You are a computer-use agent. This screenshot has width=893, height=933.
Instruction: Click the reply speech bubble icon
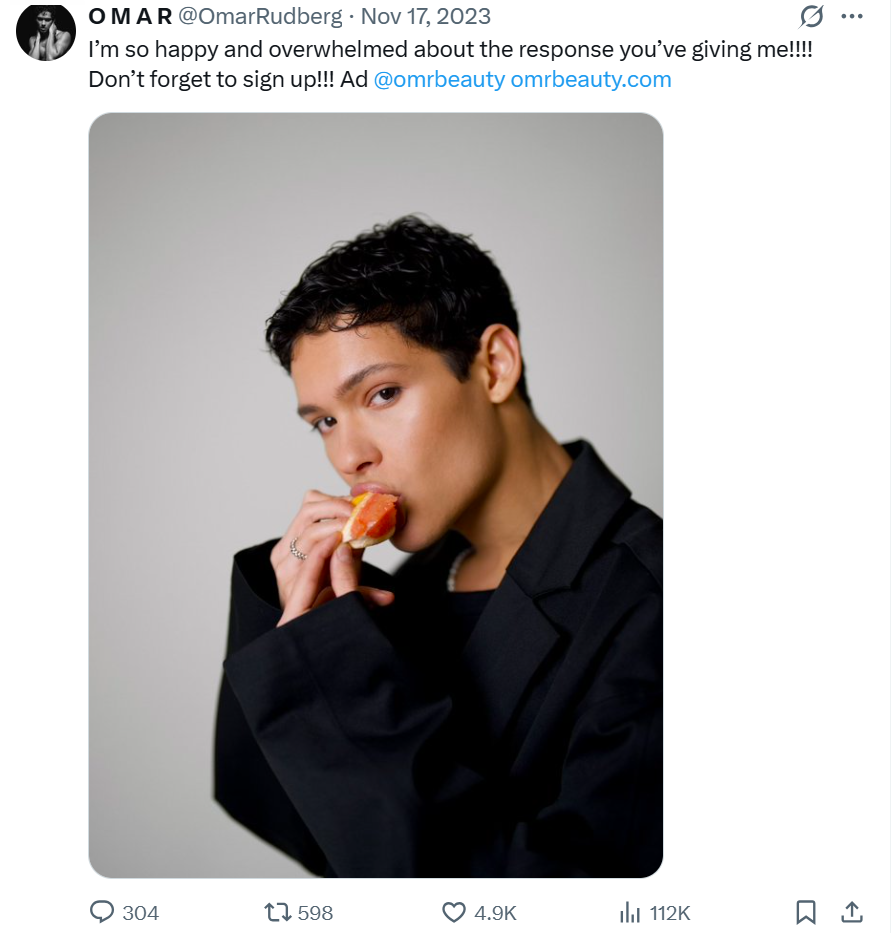[103, 912]
